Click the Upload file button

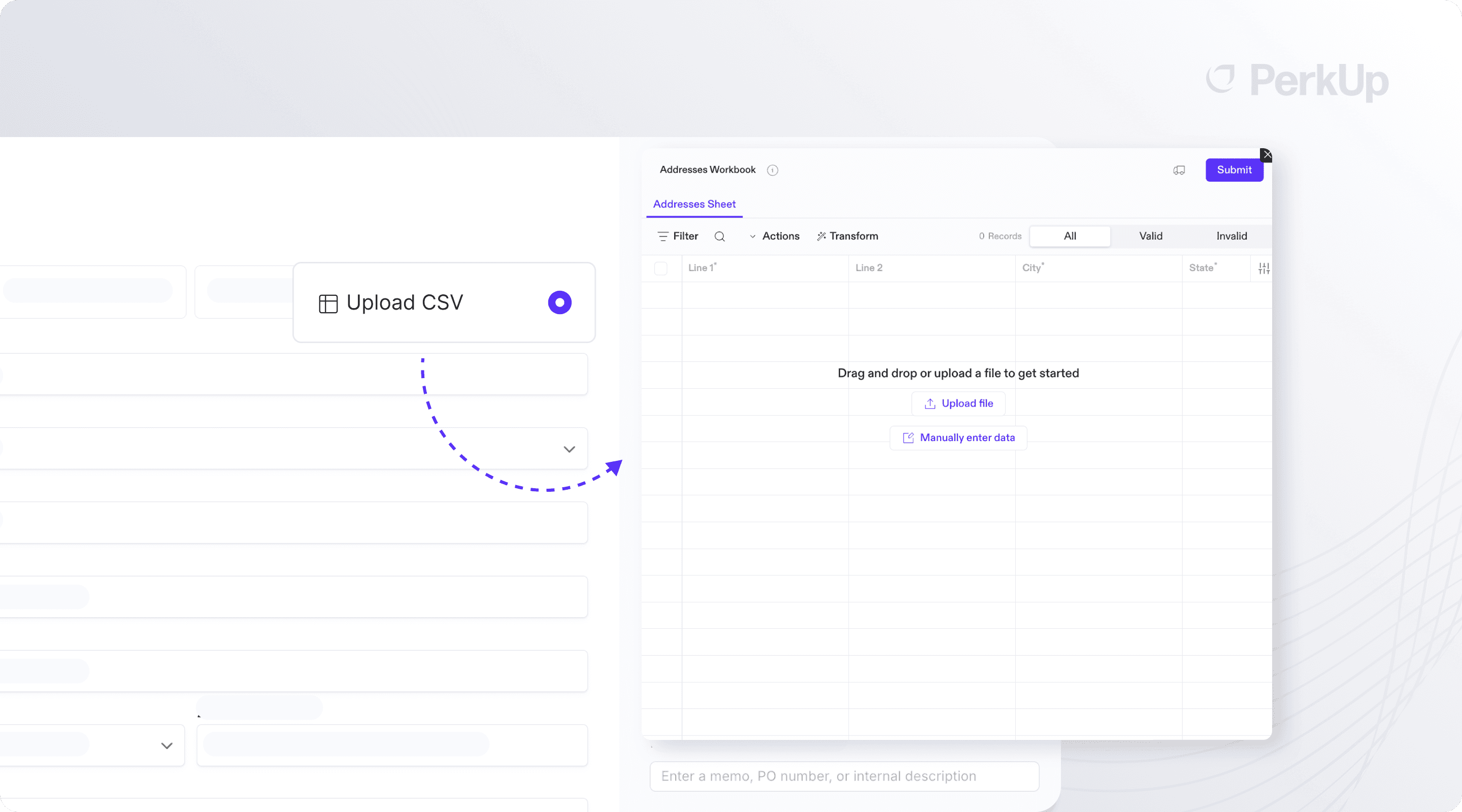(x=958, y=403)
